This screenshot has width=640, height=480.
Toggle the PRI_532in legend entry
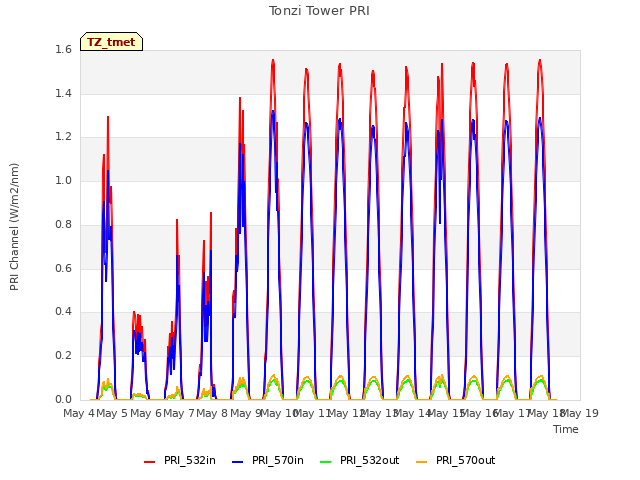tap(180, 461)
